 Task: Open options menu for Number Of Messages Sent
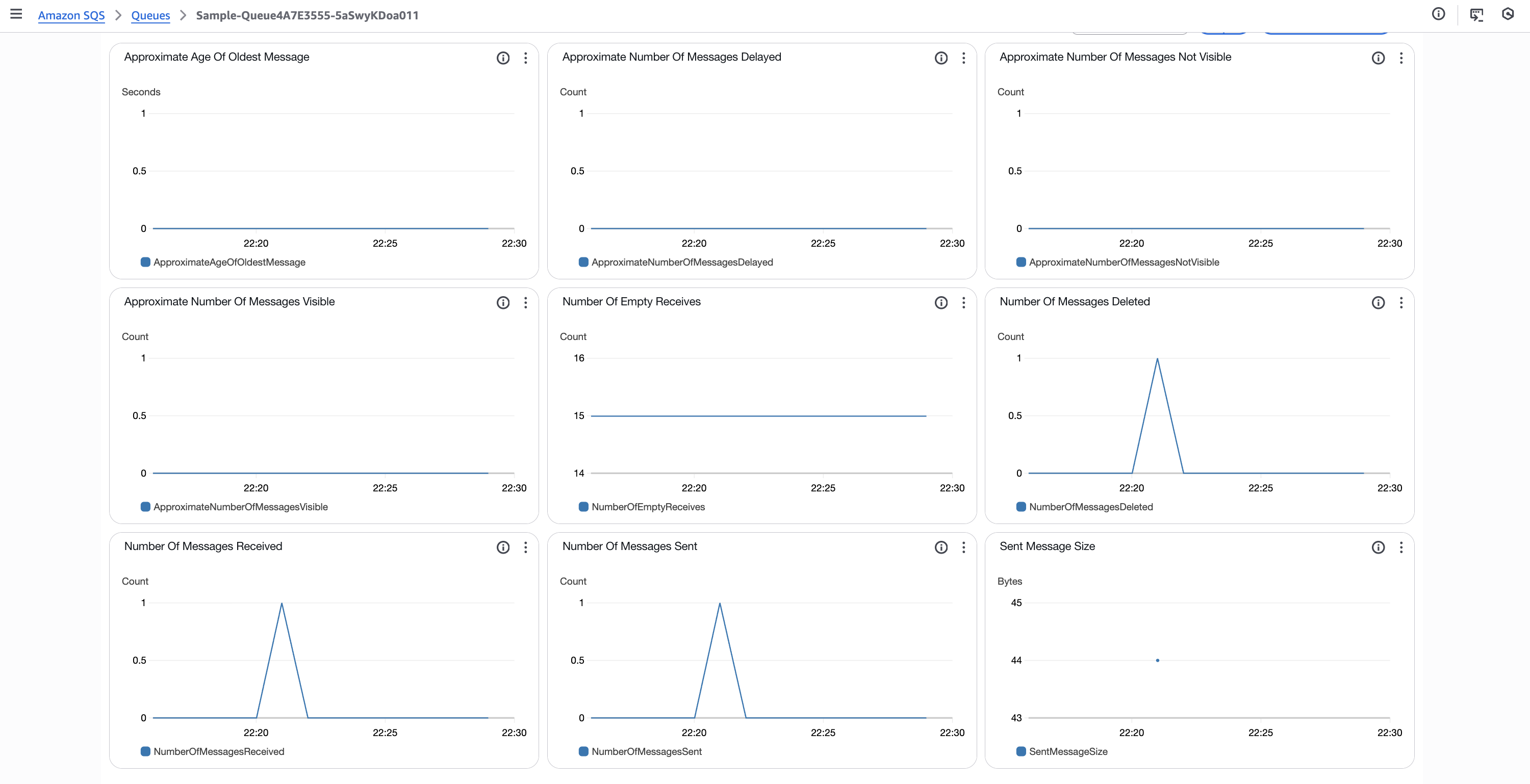963,547
